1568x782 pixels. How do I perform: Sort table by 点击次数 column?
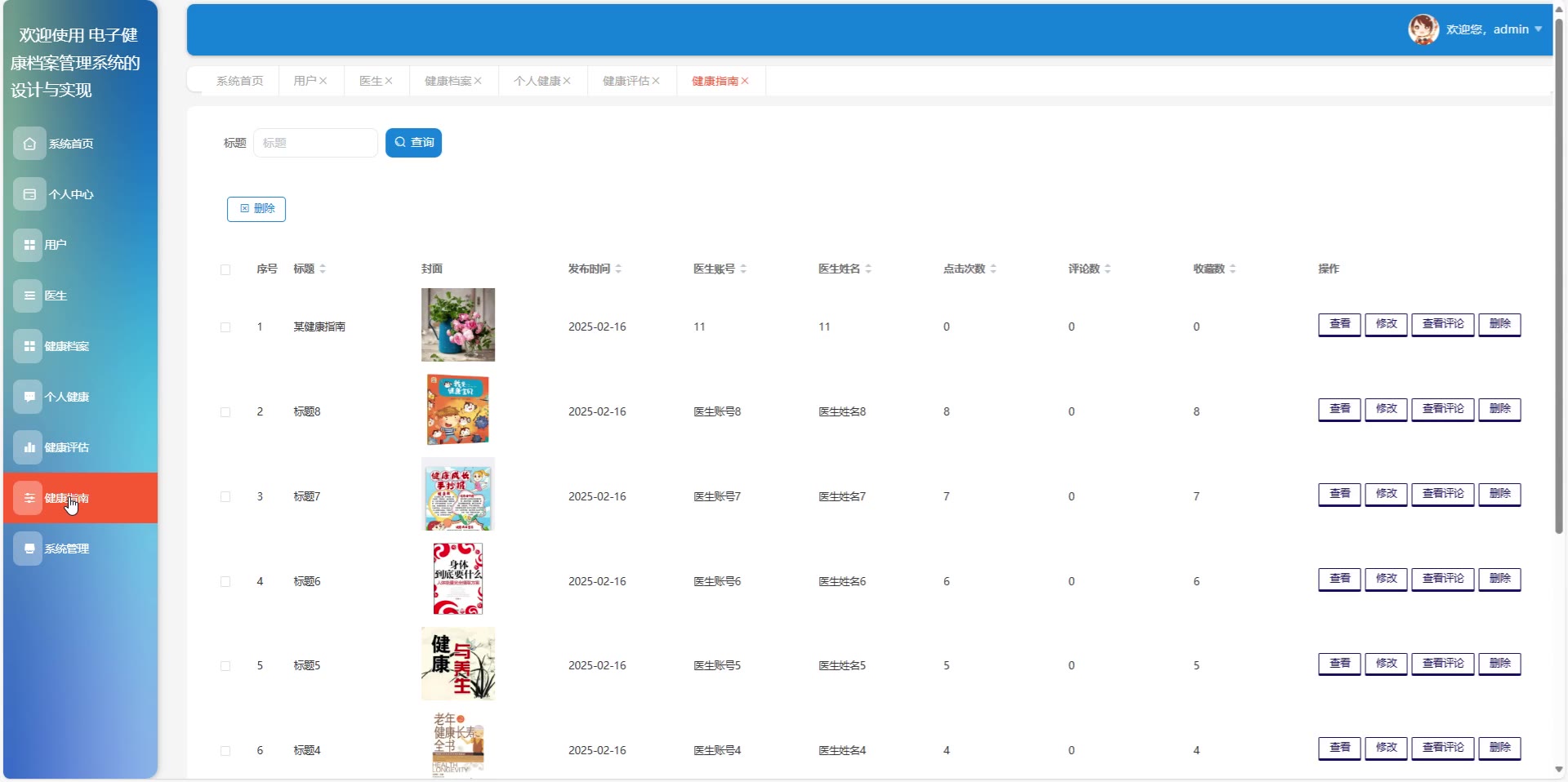(x=993, y=269)
